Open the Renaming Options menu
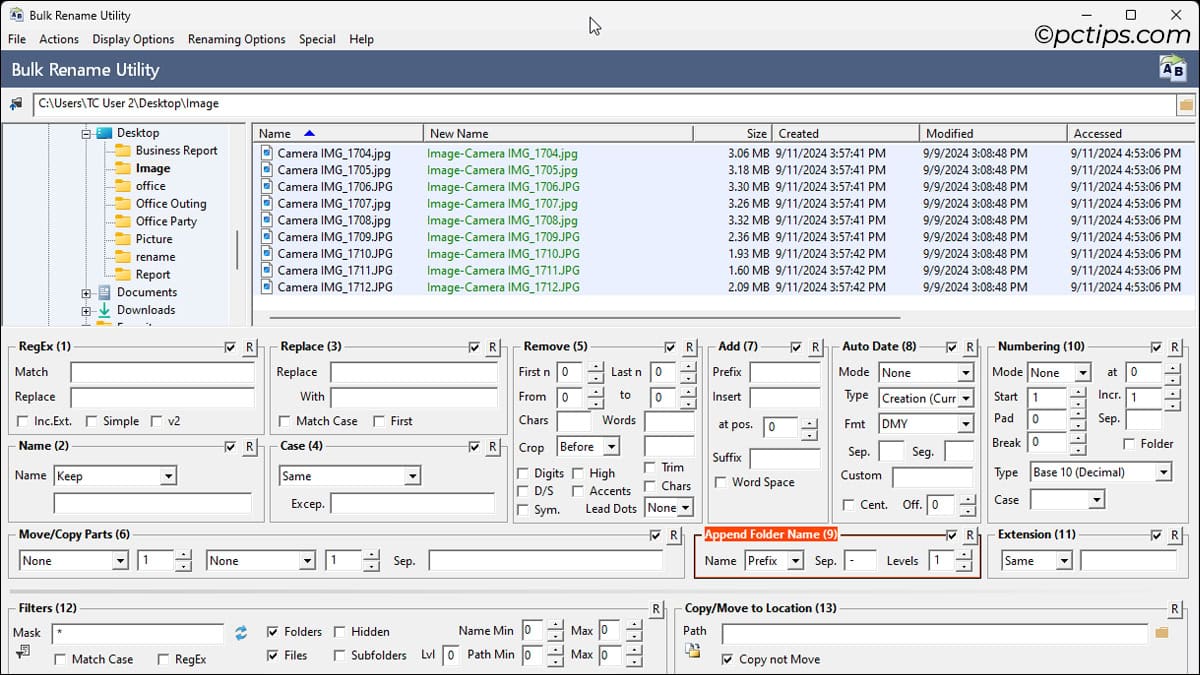This screenshot has height=675, width=1200. [236, 39]
